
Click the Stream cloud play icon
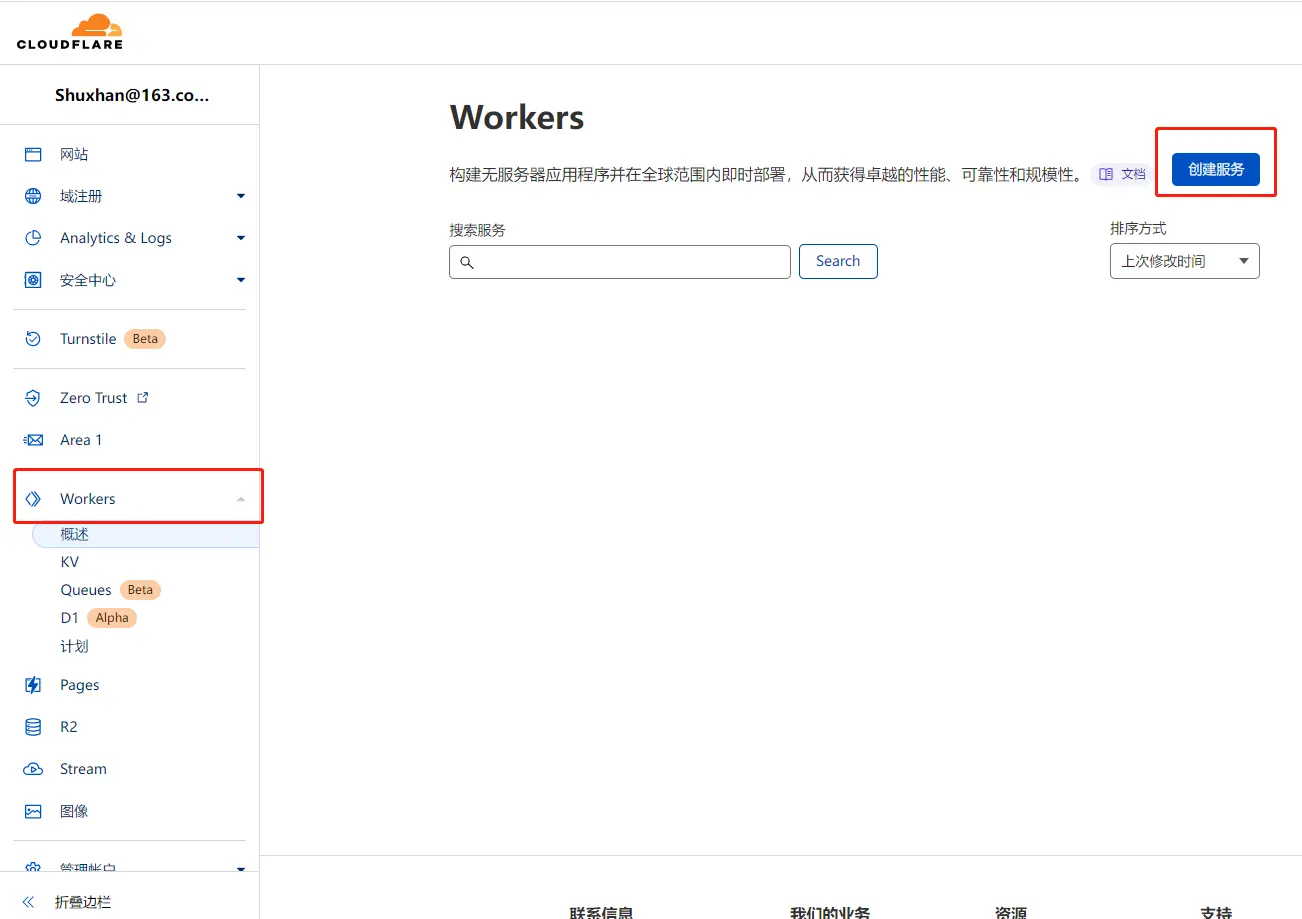(x=33, y=769)
